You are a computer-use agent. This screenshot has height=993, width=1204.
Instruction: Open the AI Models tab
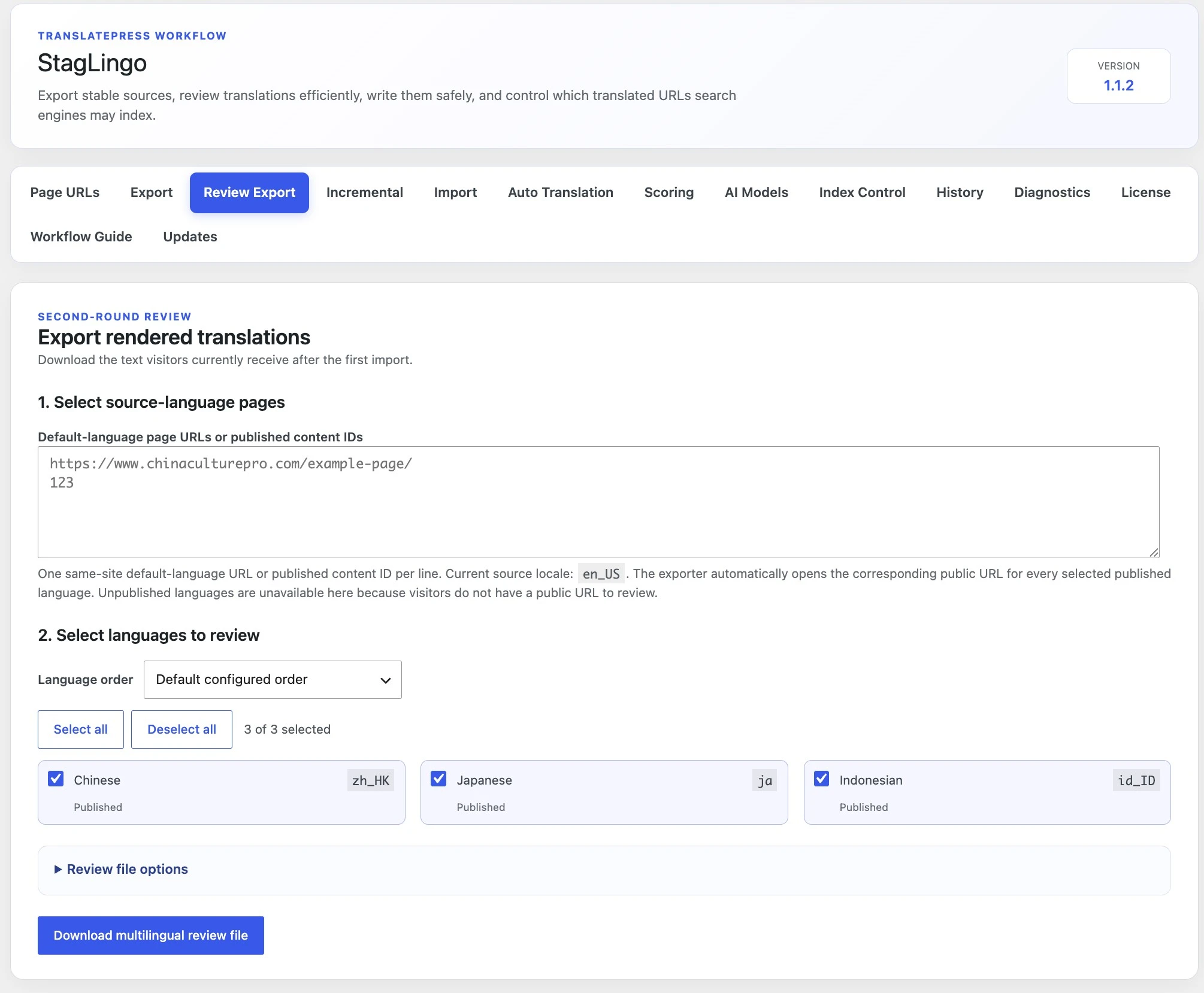point(757,192)
